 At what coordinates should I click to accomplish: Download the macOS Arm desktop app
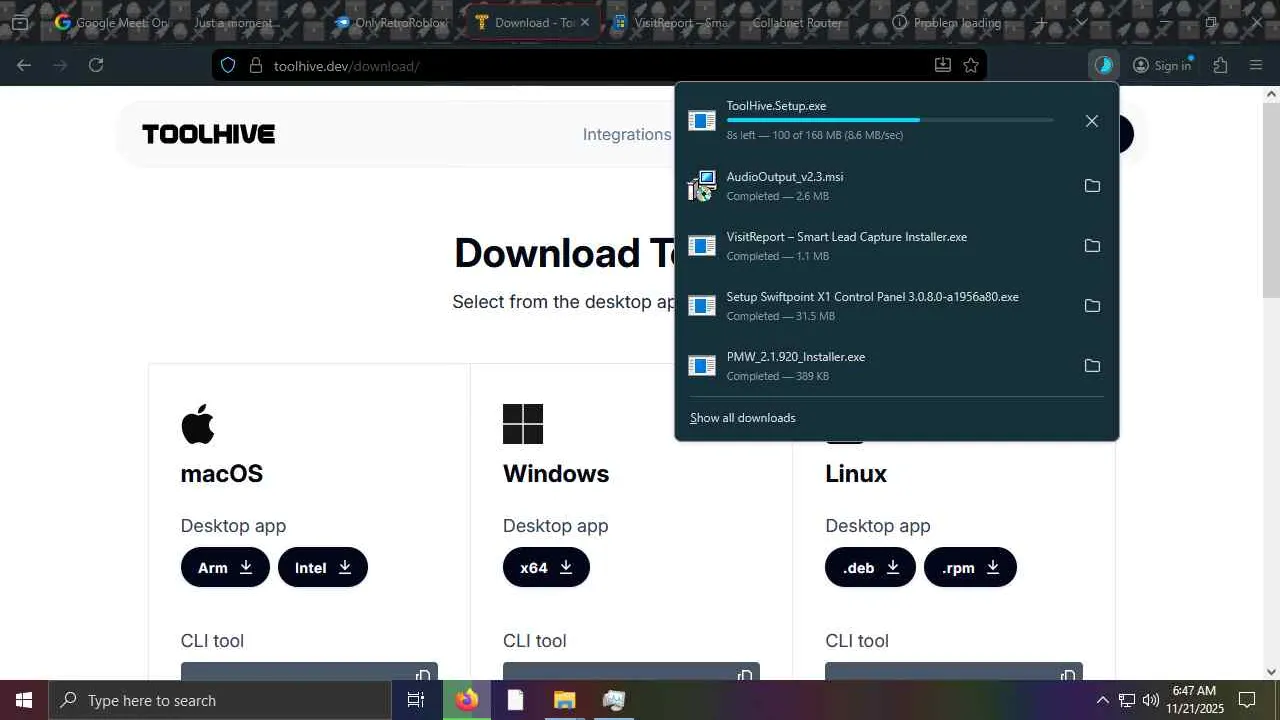coord(225,567)
